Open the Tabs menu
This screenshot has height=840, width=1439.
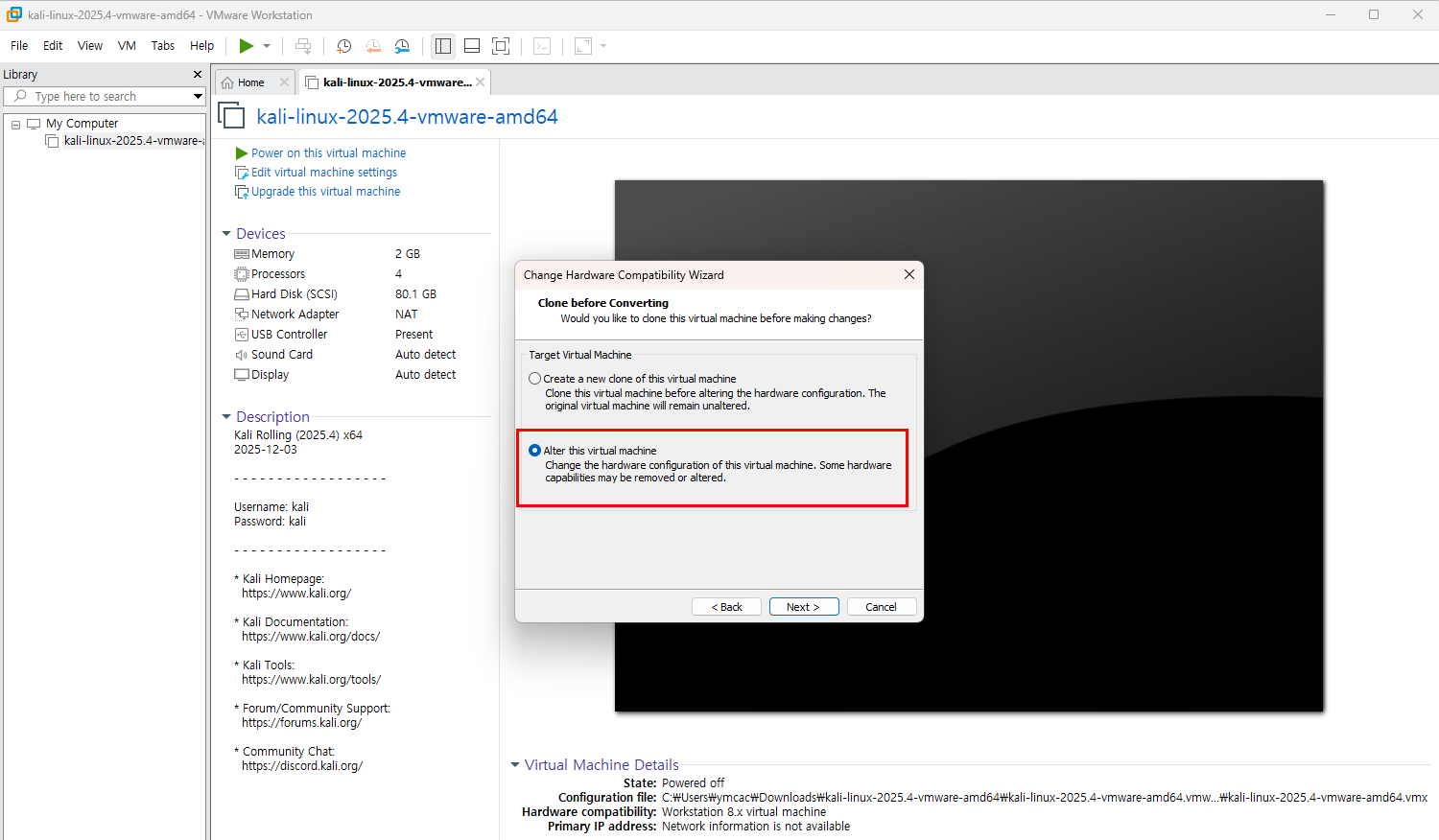163,45
